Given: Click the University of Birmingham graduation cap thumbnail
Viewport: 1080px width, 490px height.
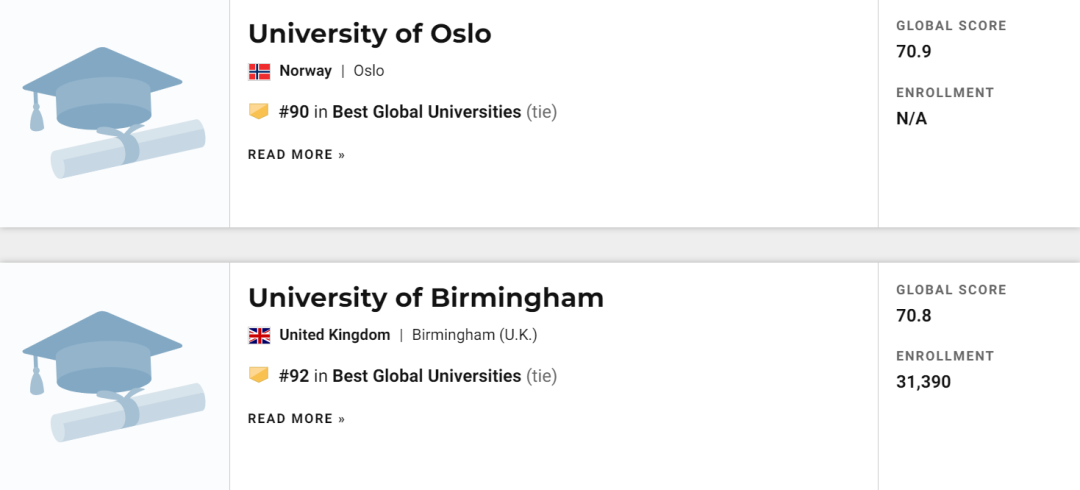Looking at the screenshot, I should [x=113, y=377].
